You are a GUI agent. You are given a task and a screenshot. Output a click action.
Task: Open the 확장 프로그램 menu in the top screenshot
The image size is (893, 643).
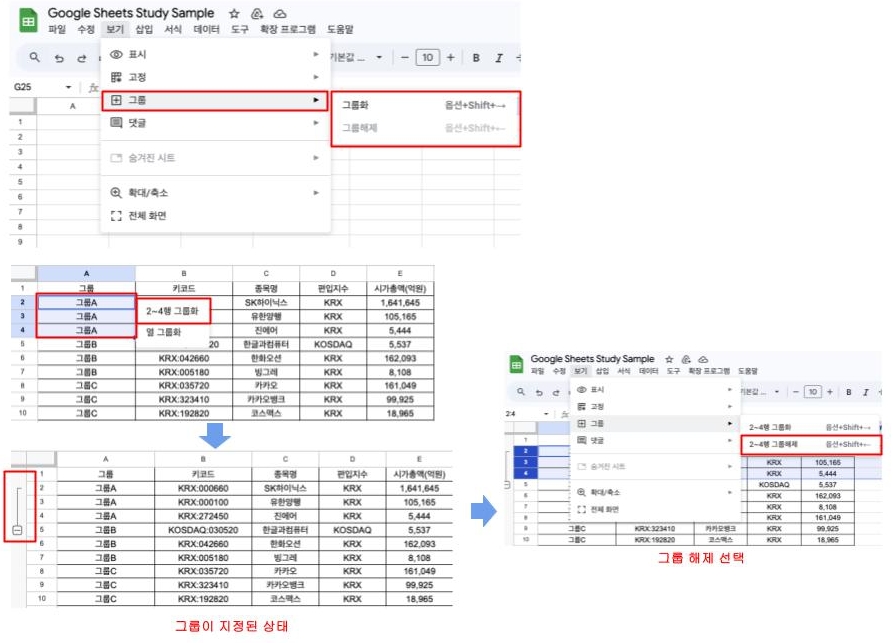coord(288,29)
